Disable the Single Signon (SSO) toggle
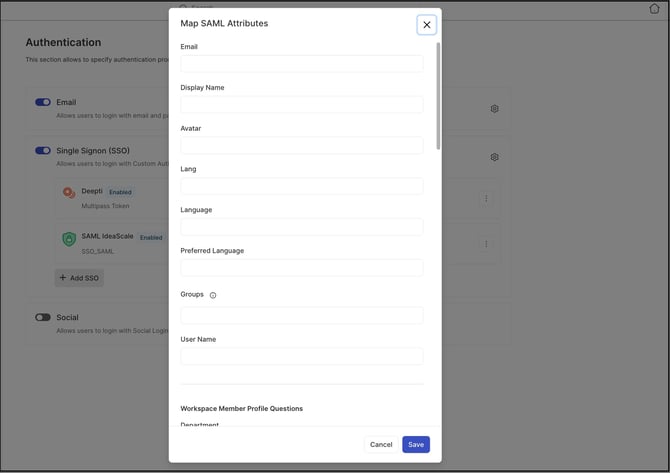Viewport: 670px width, 473px height. [43, 151]
